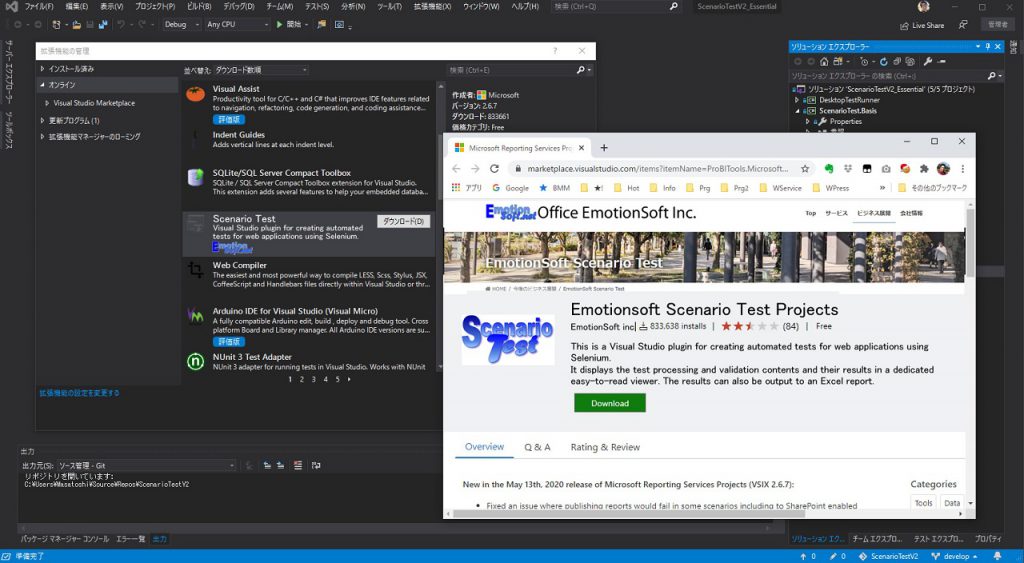Select the Web Compiler extension entry
The height and width of the screenshot is (563, 1024).
(310, 275)
